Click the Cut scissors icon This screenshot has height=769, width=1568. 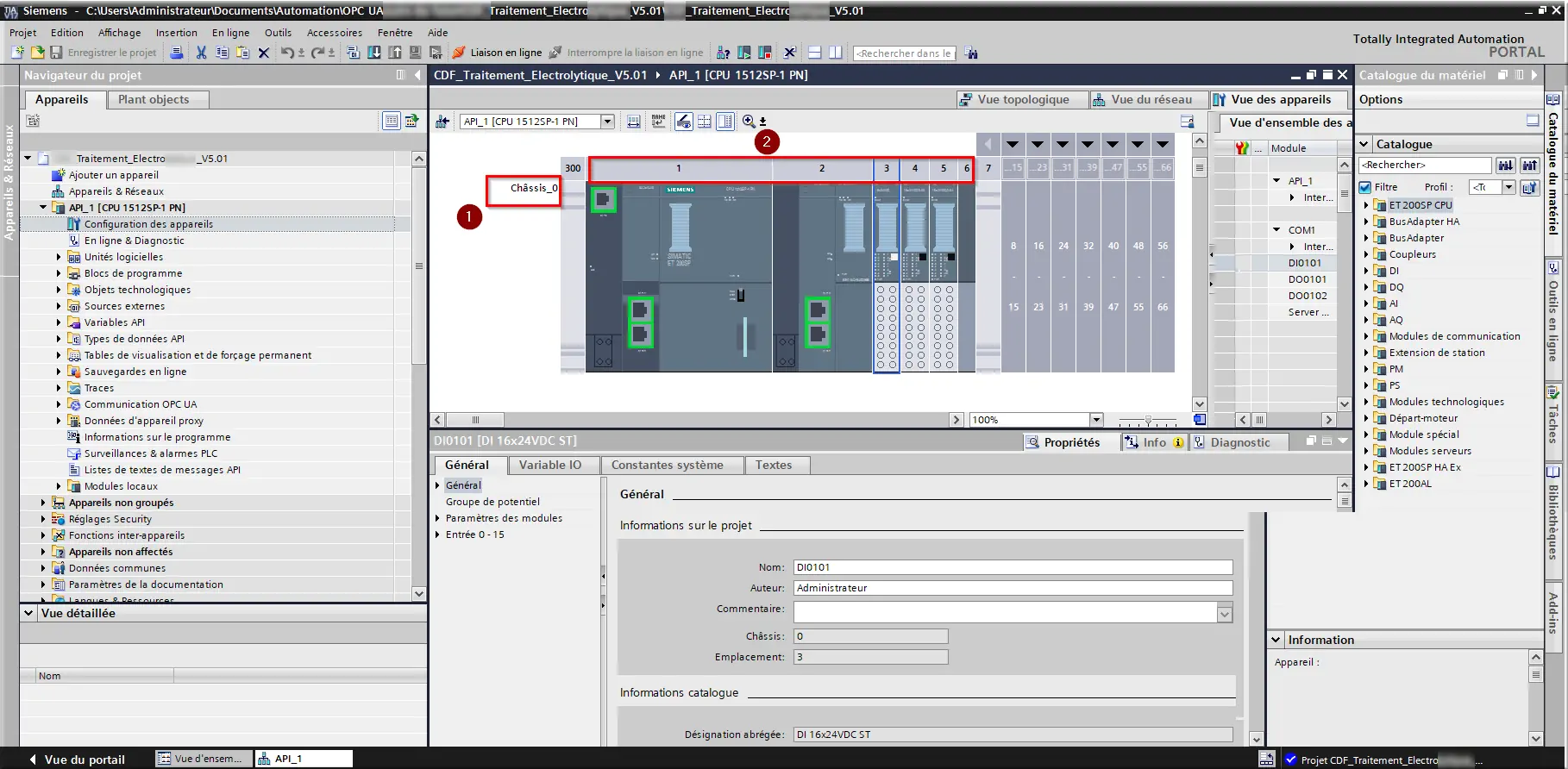[x=201, y=53]
